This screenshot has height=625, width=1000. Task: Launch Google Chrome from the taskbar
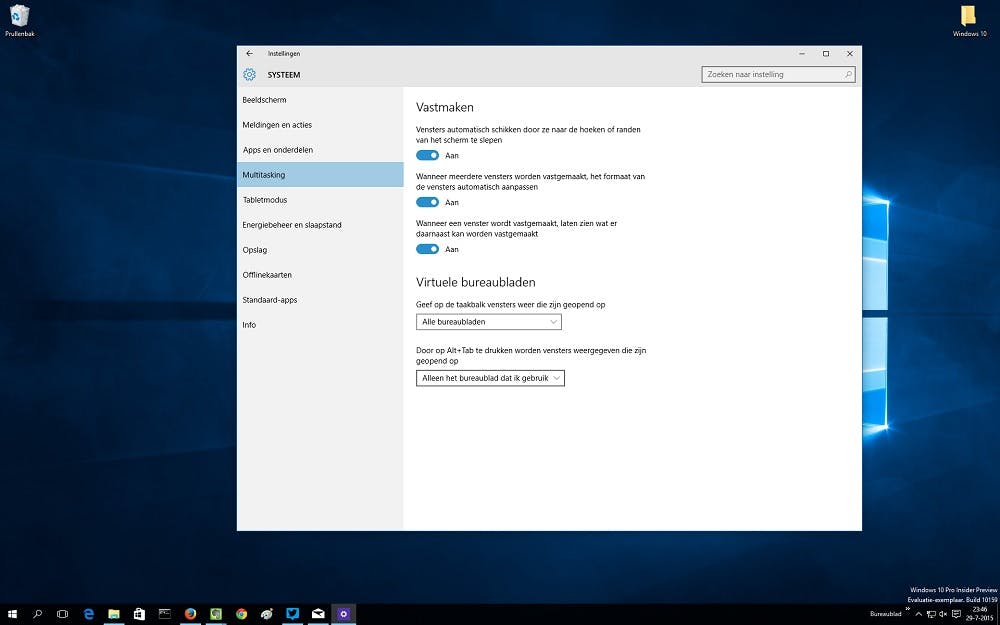[241, 614]
